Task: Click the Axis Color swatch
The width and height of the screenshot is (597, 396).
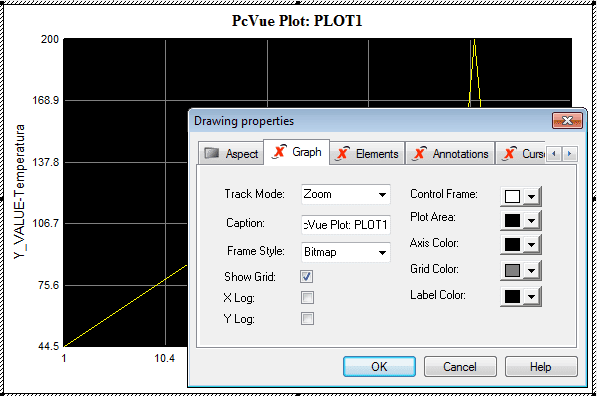Action: pyautogui.click(x=512, y=244)
